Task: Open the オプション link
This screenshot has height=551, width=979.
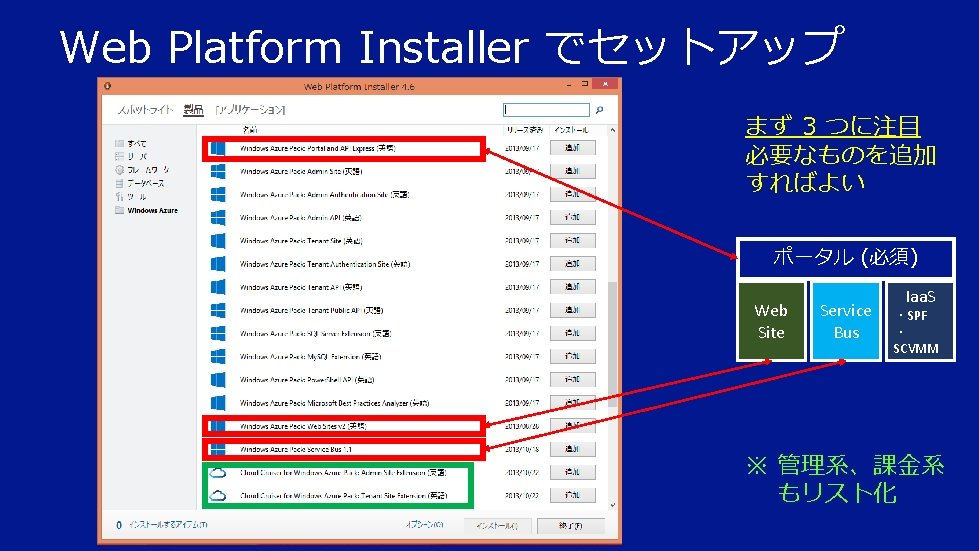Action: click(425, 525)
